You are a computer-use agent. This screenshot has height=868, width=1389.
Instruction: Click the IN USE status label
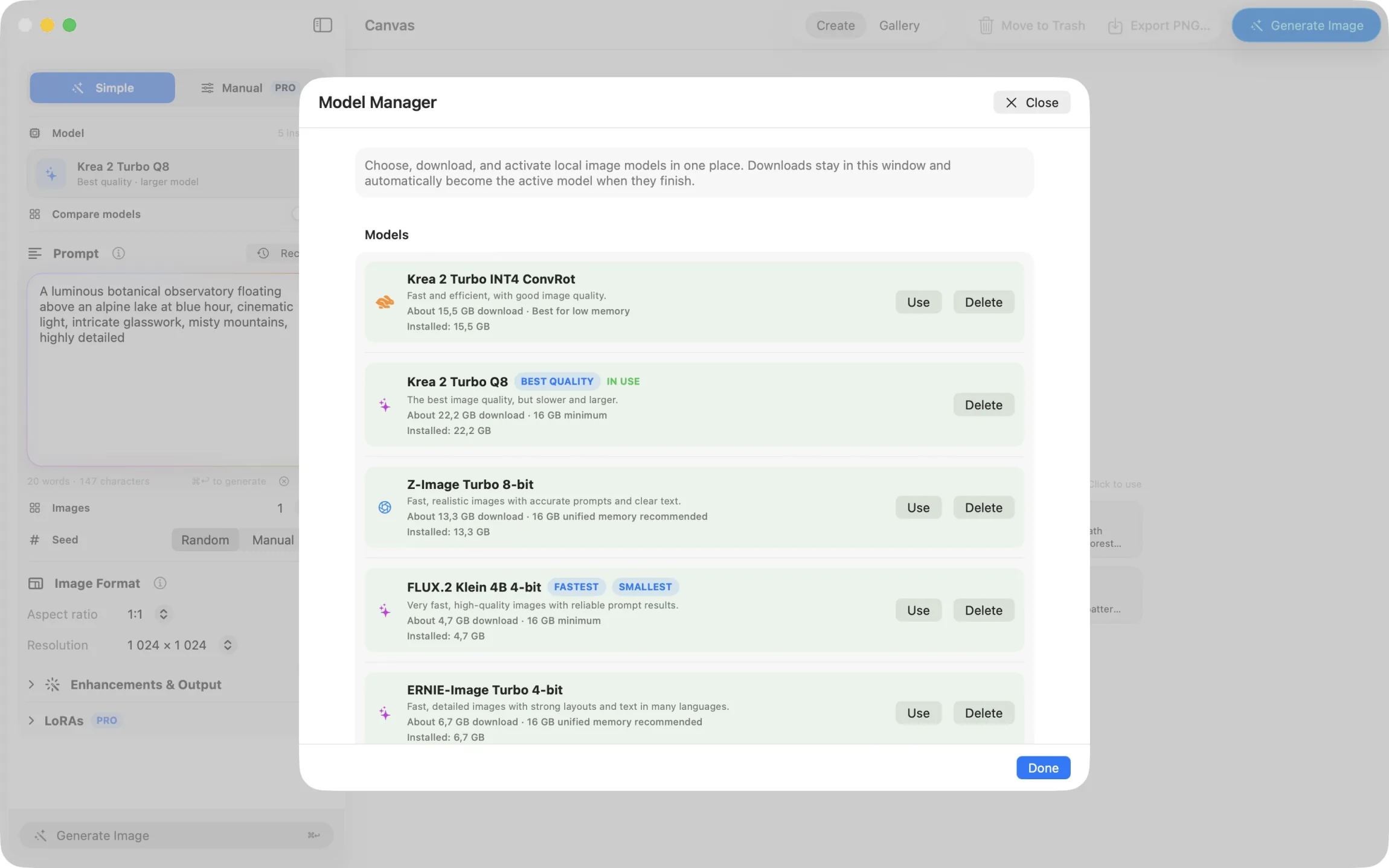pyautogui.click(x=623, y=381)
